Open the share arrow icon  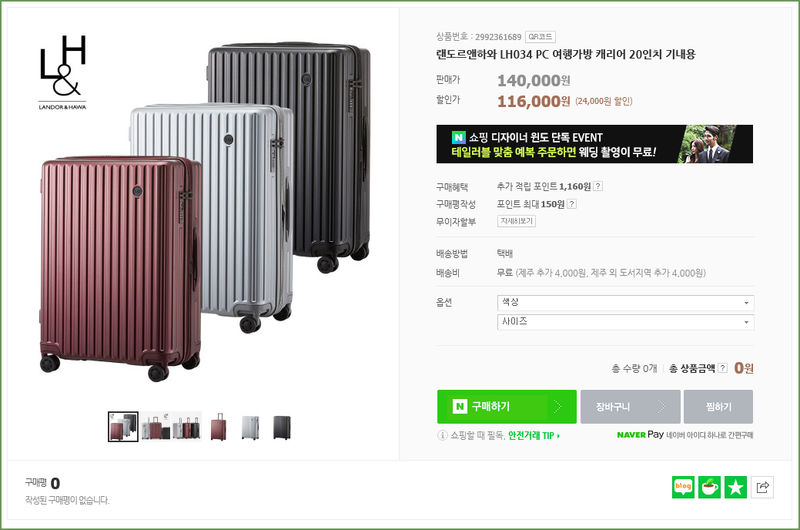[x=763, y=487]
